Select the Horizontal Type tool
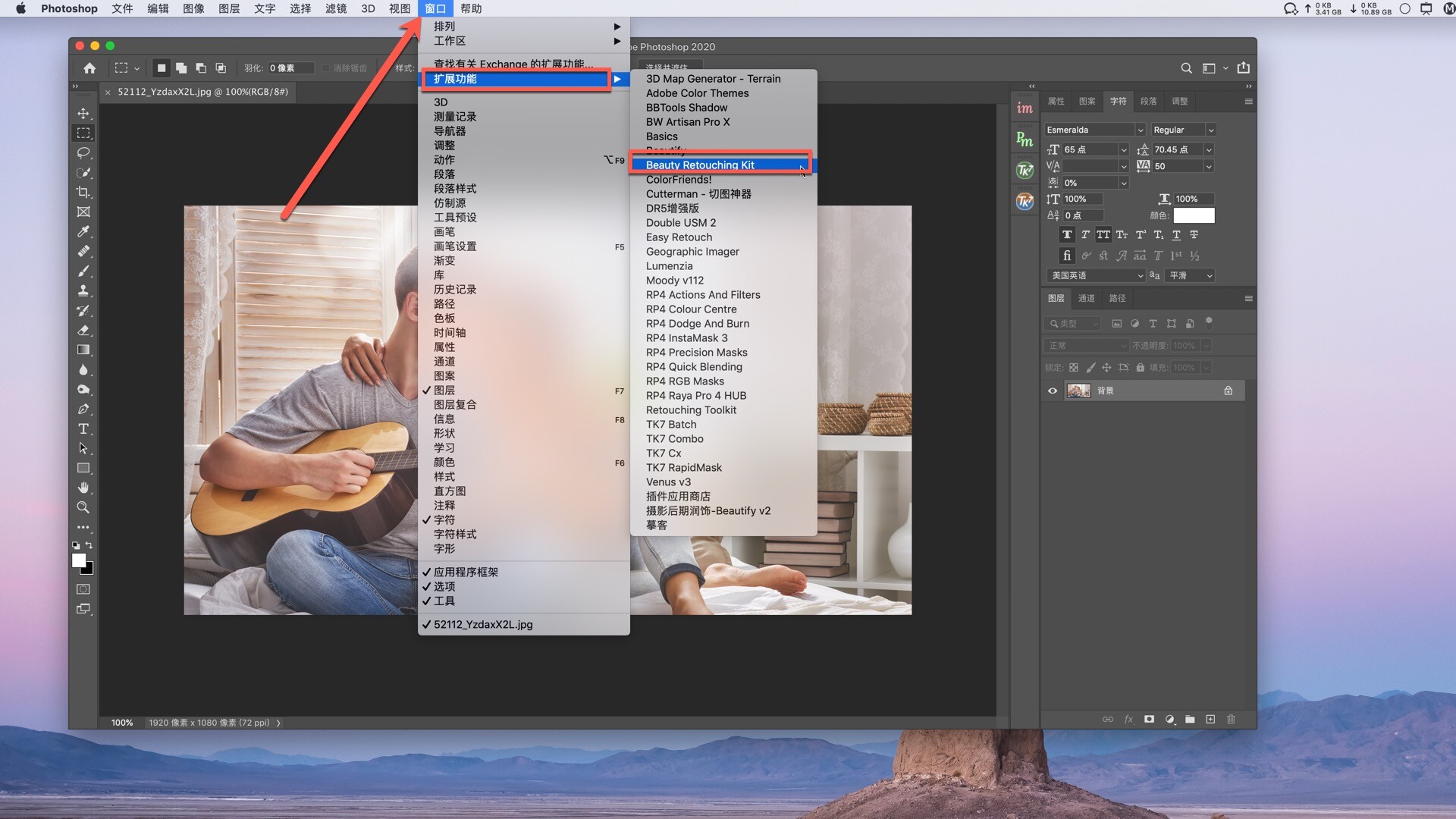The image size is (1456, 819). (83, 428)
